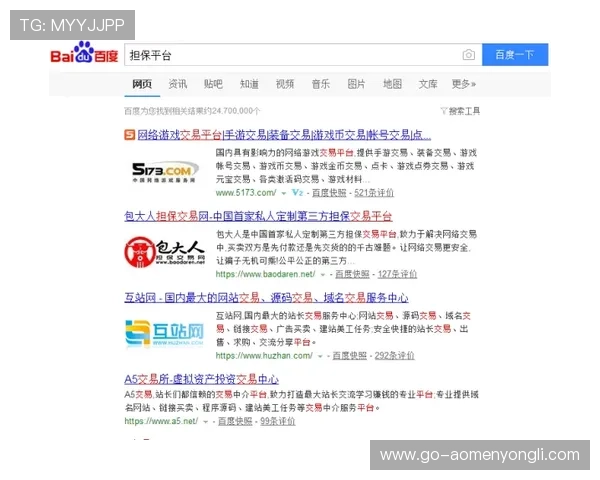This screenshot has height=480, width=600.
Task: Open the 互站网 result title
Action: [266, 298]
